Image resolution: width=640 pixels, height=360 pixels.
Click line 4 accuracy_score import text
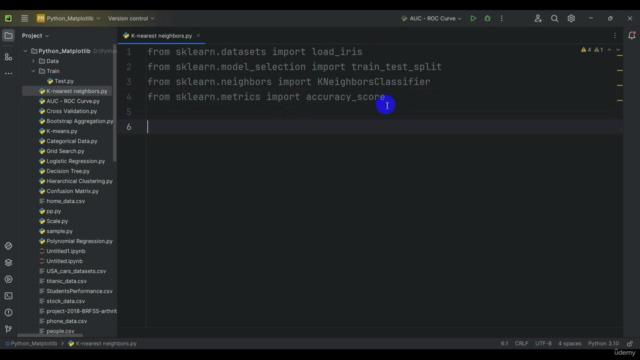[345, 97]
